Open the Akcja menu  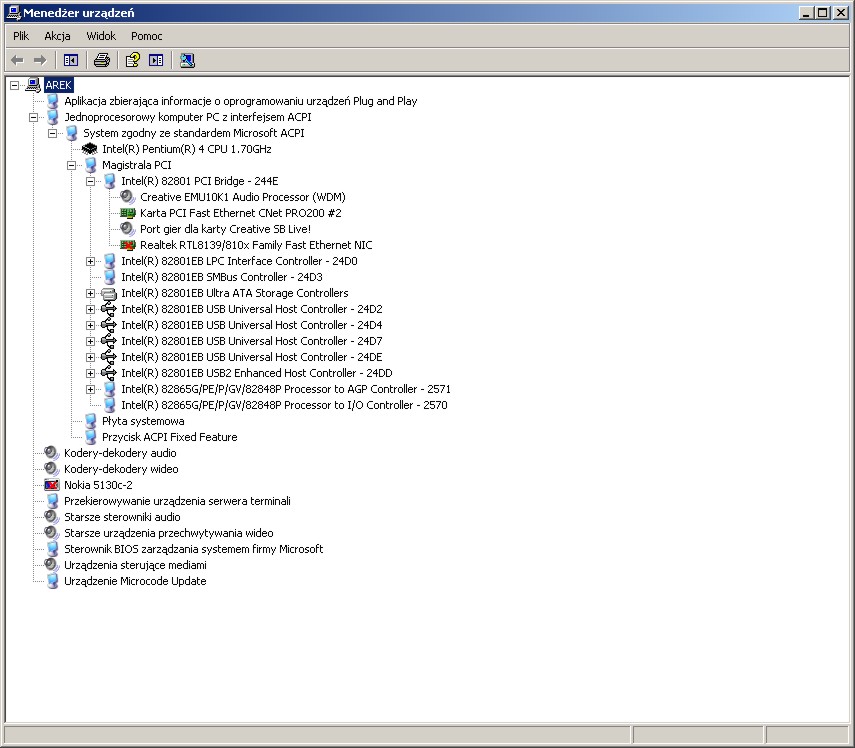pos(57,36)
